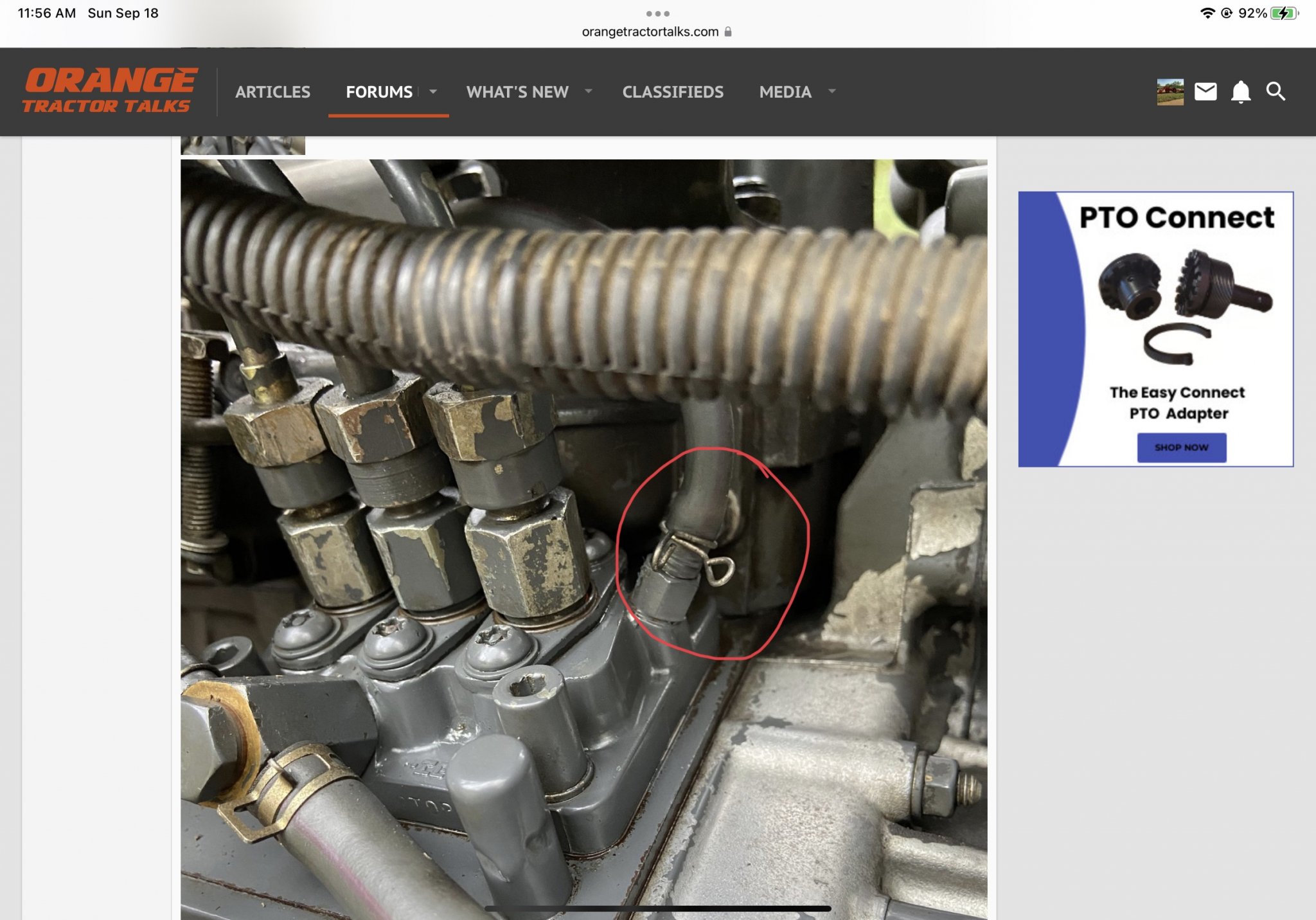Tap the orangetractortalks.com address field
The image size is (1316, 920).
click(x=650, y=32)
